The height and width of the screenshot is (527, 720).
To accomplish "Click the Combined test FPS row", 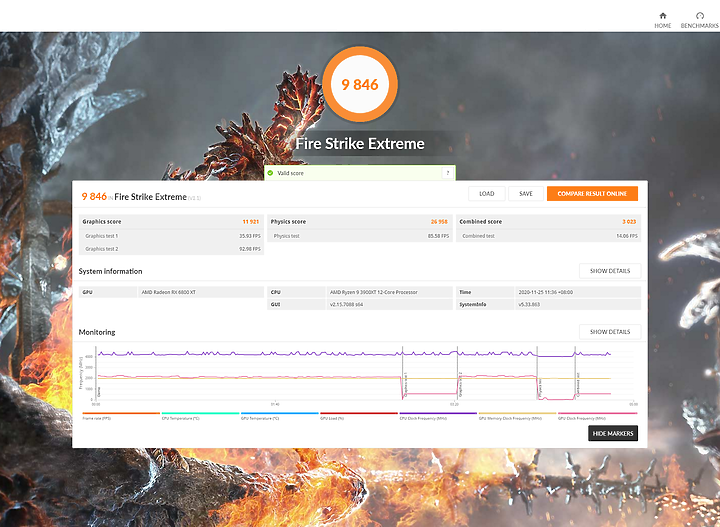I will tap(549, 236).
